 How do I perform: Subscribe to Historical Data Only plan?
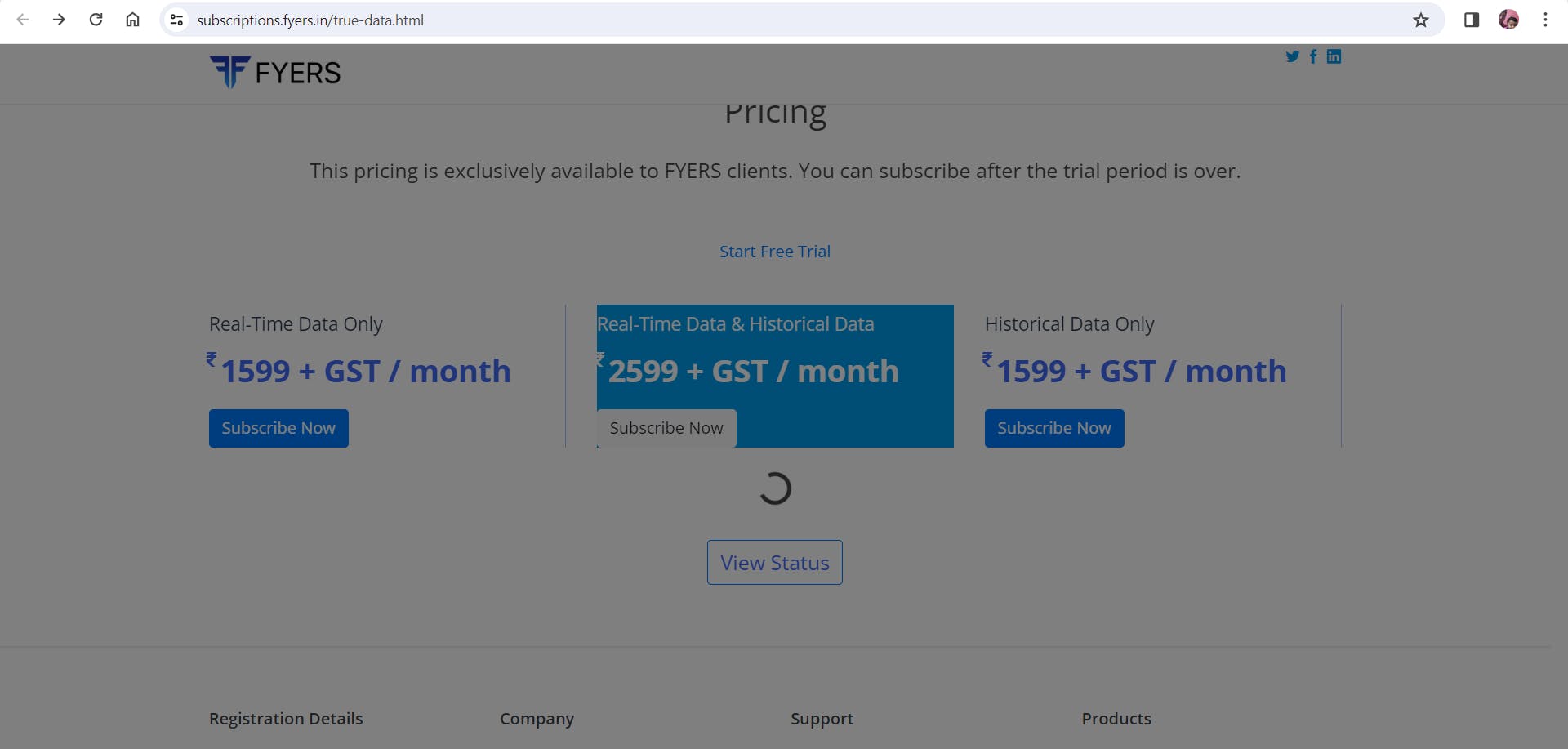(1054, 428)
